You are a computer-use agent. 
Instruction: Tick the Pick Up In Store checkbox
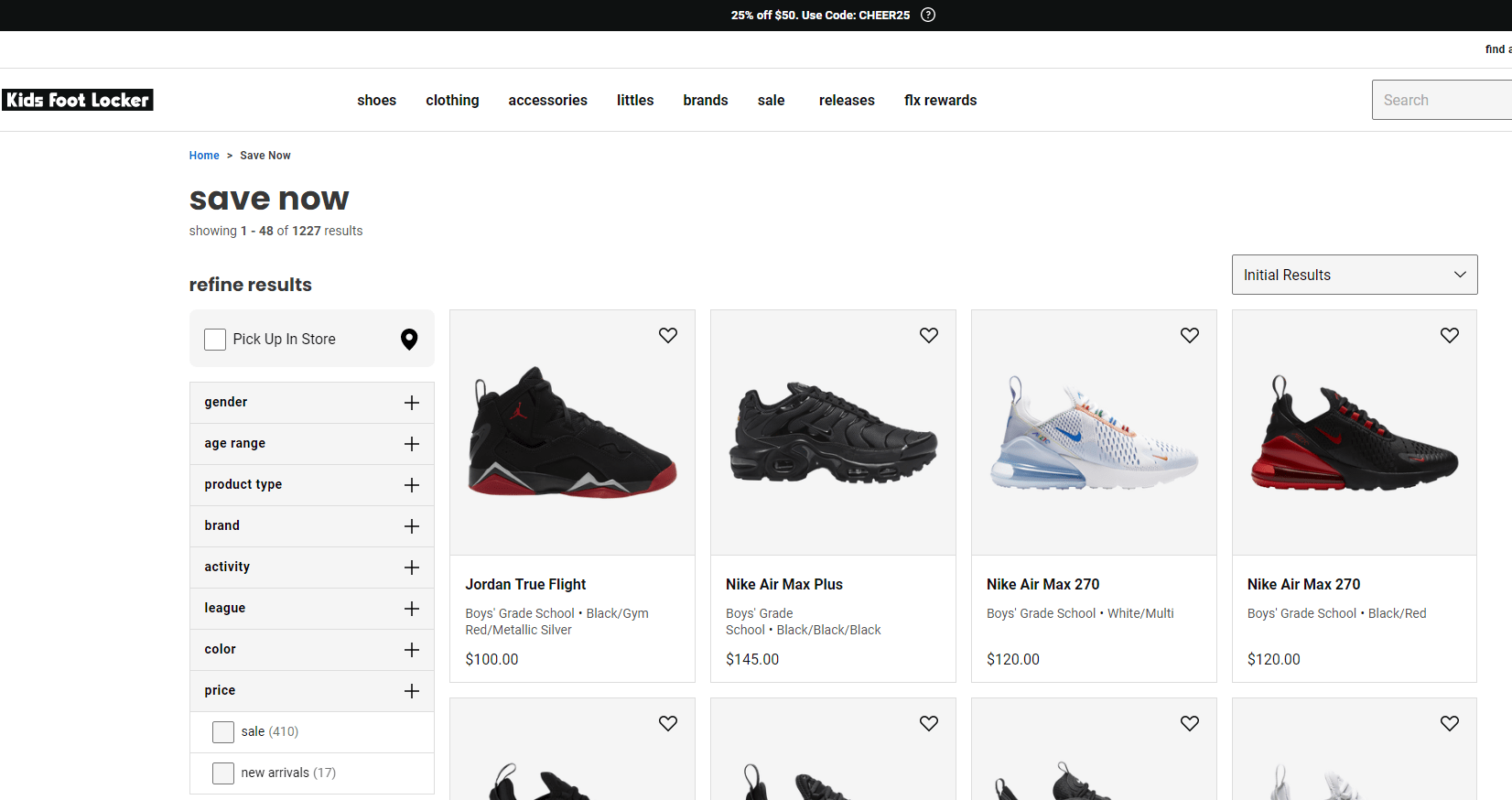[x=215, y=340]
